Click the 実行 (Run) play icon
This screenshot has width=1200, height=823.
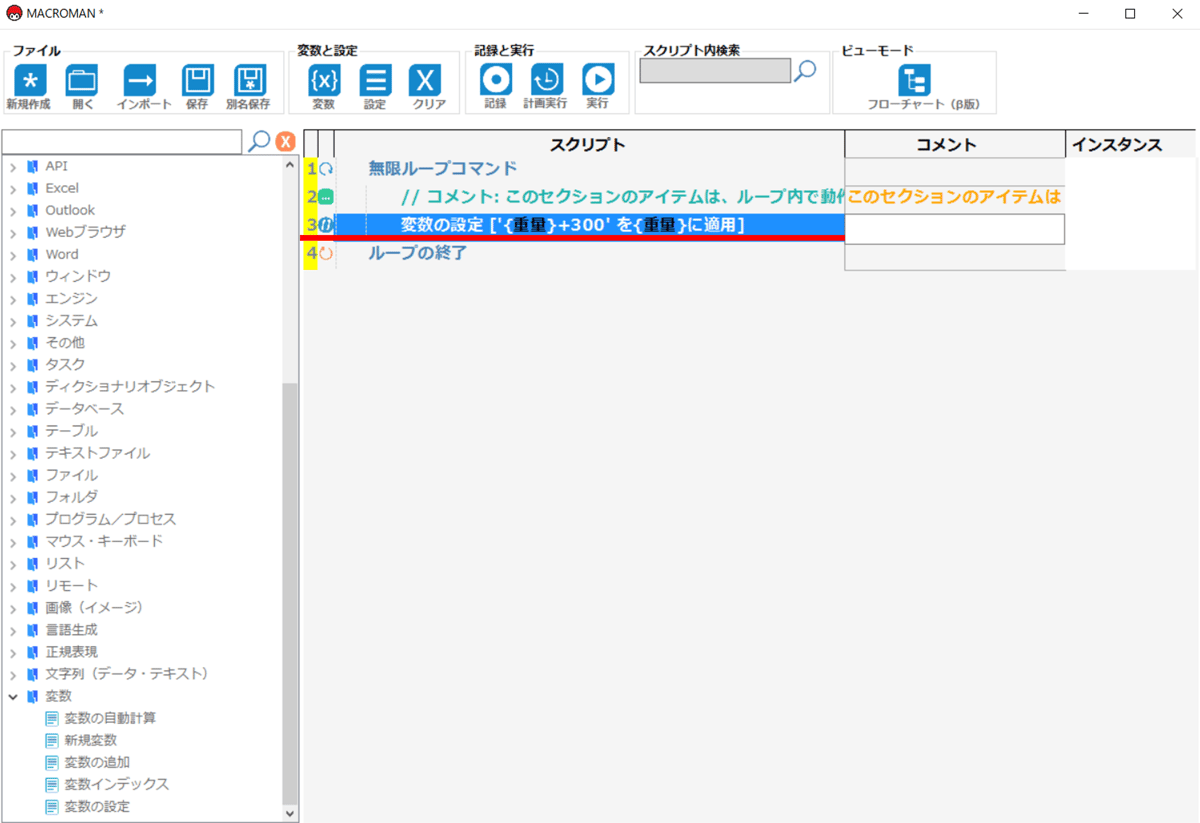click(598, 79)
